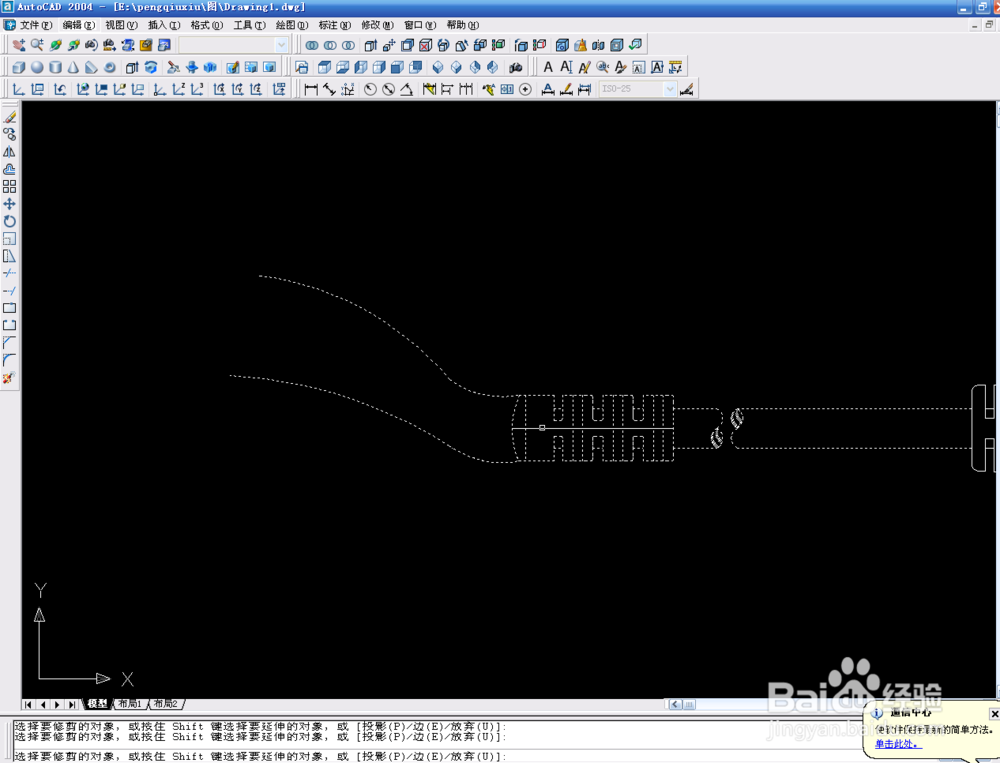The height and width of the screenshot is (763, 1000).
Task: Open the 帮助(H) menu
Action: coord(462,25)
